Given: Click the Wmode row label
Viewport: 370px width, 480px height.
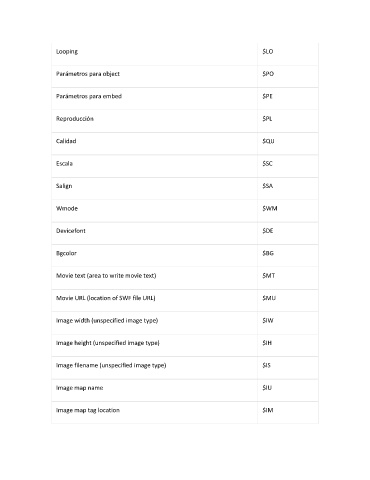Looking at the screenshot, I should [x=67, y=208].
